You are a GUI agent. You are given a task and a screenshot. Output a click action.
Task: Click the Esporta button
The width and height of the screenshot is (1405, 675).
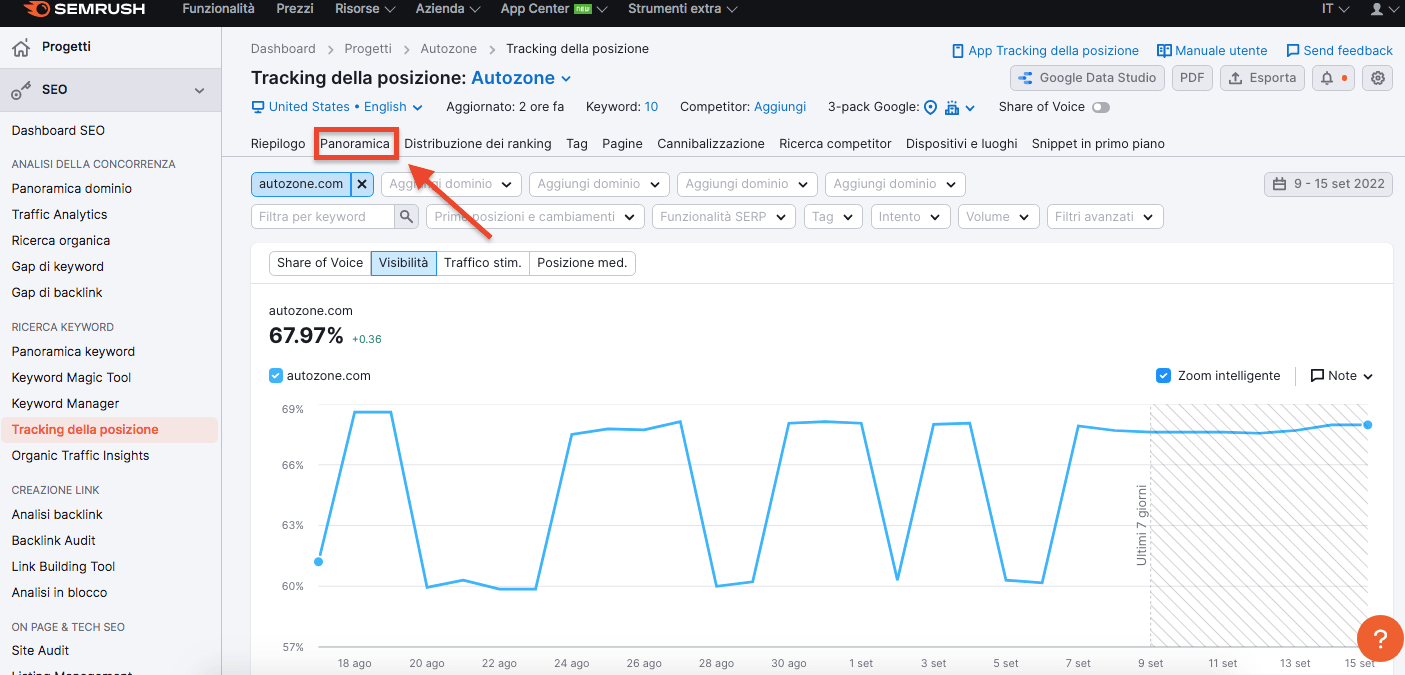1262,78
